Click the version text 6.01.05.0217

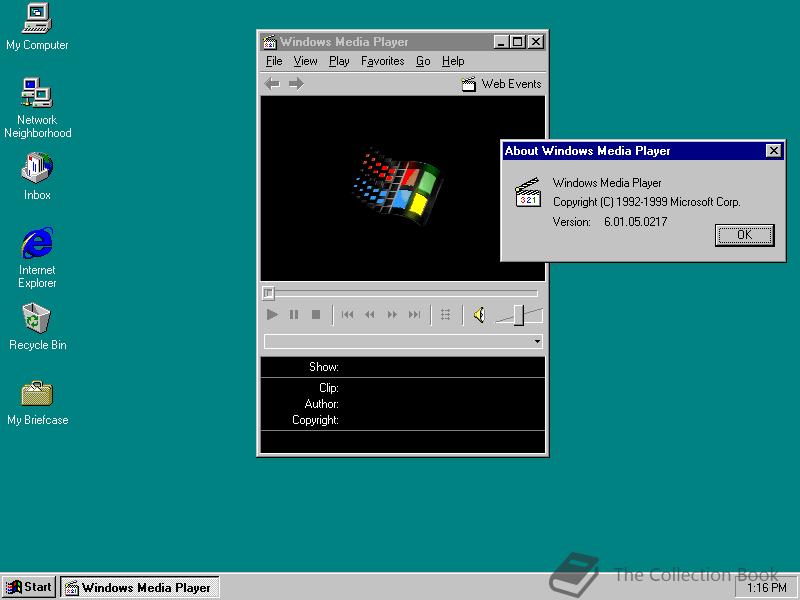pos(635,221)
